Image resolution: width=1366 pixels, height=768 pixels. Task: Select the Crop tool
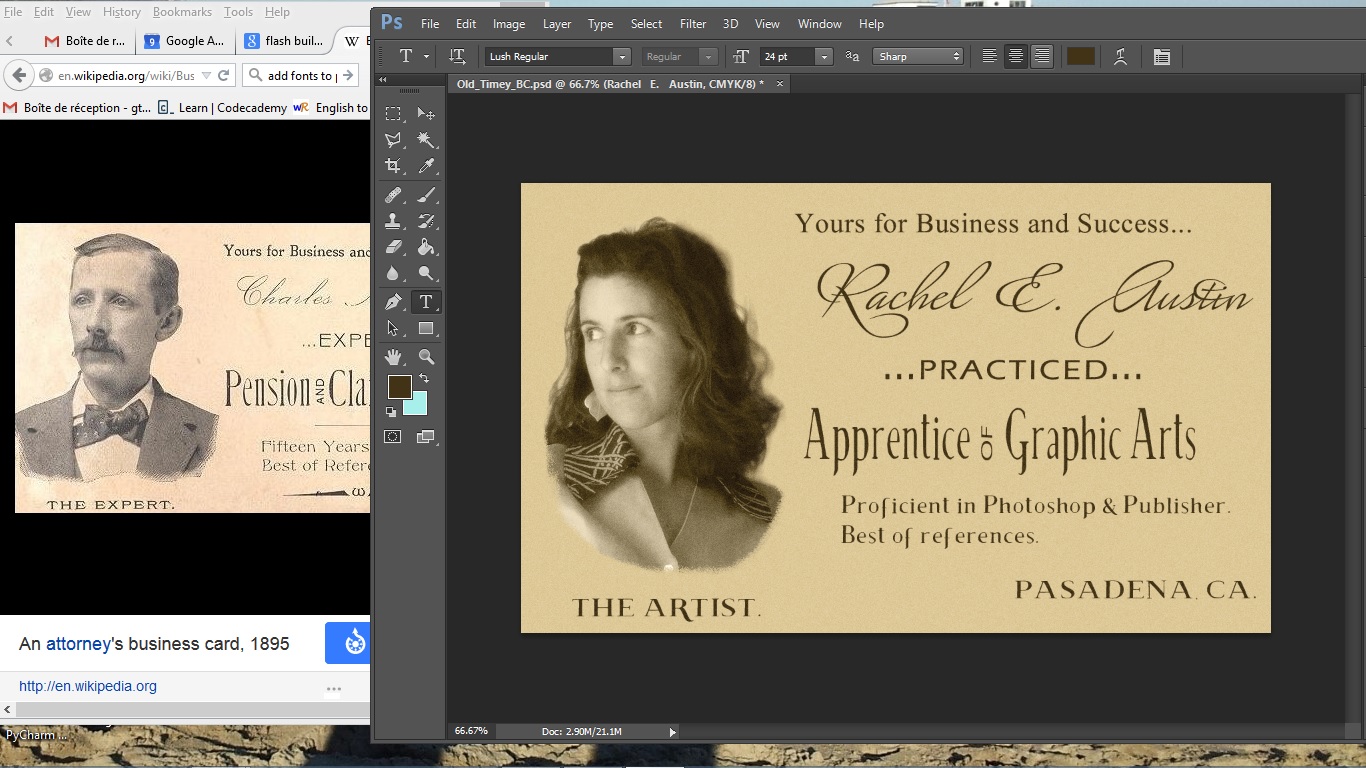pos(393,166)
